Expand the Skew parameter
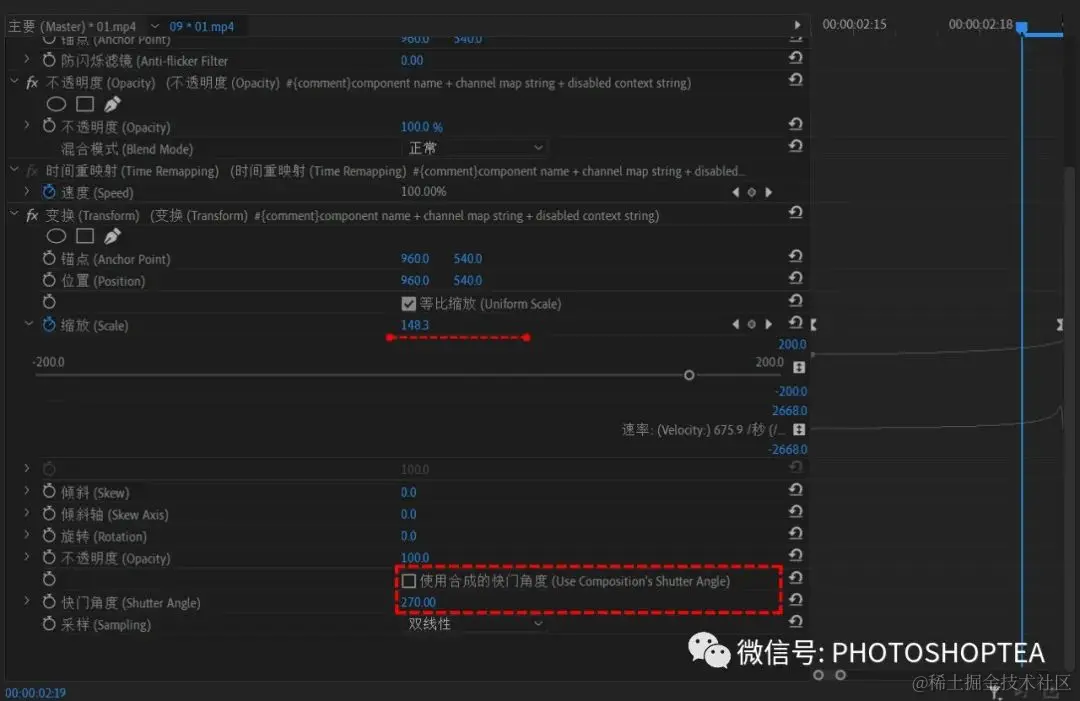Image resolution: width=1080 pixels, height=701 pixels. point(27,491)
